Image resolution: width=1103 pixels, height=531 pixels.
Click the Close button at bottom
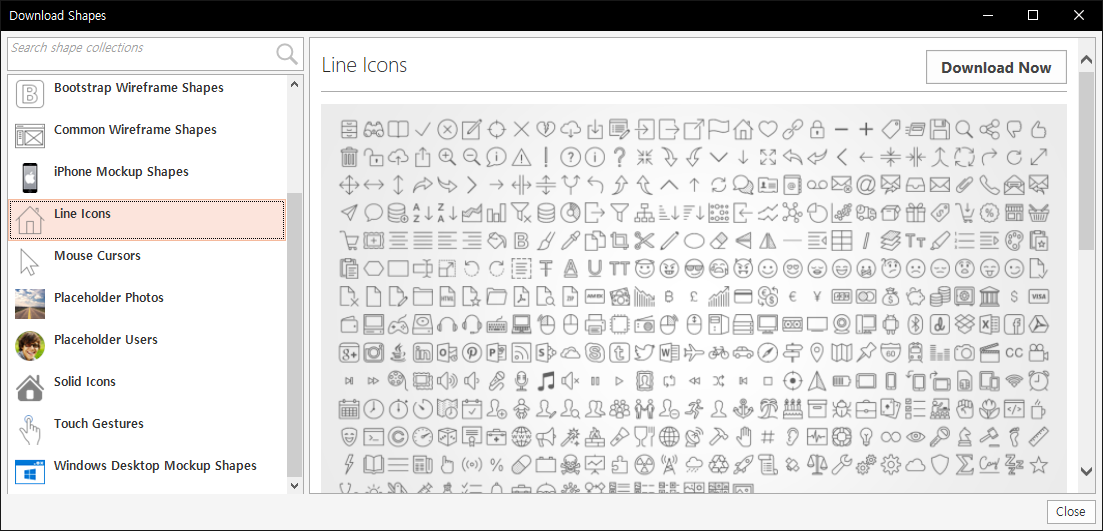pos(1070,511)
